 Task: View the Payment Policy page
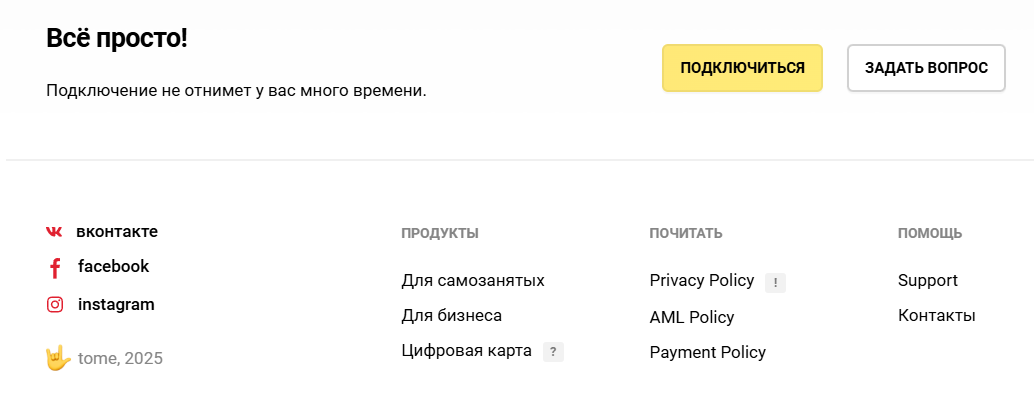coord(707,353)
